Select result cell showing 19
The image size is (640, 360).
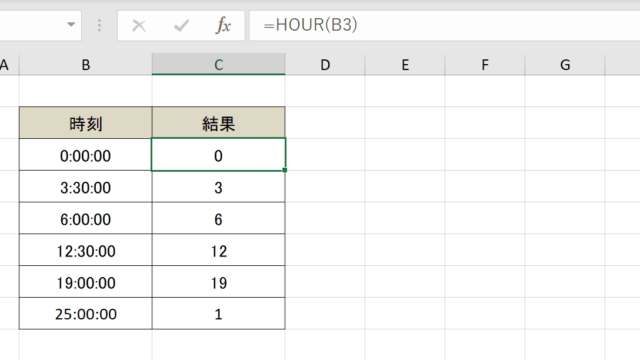pyautogui.click(x=218, y=282)
